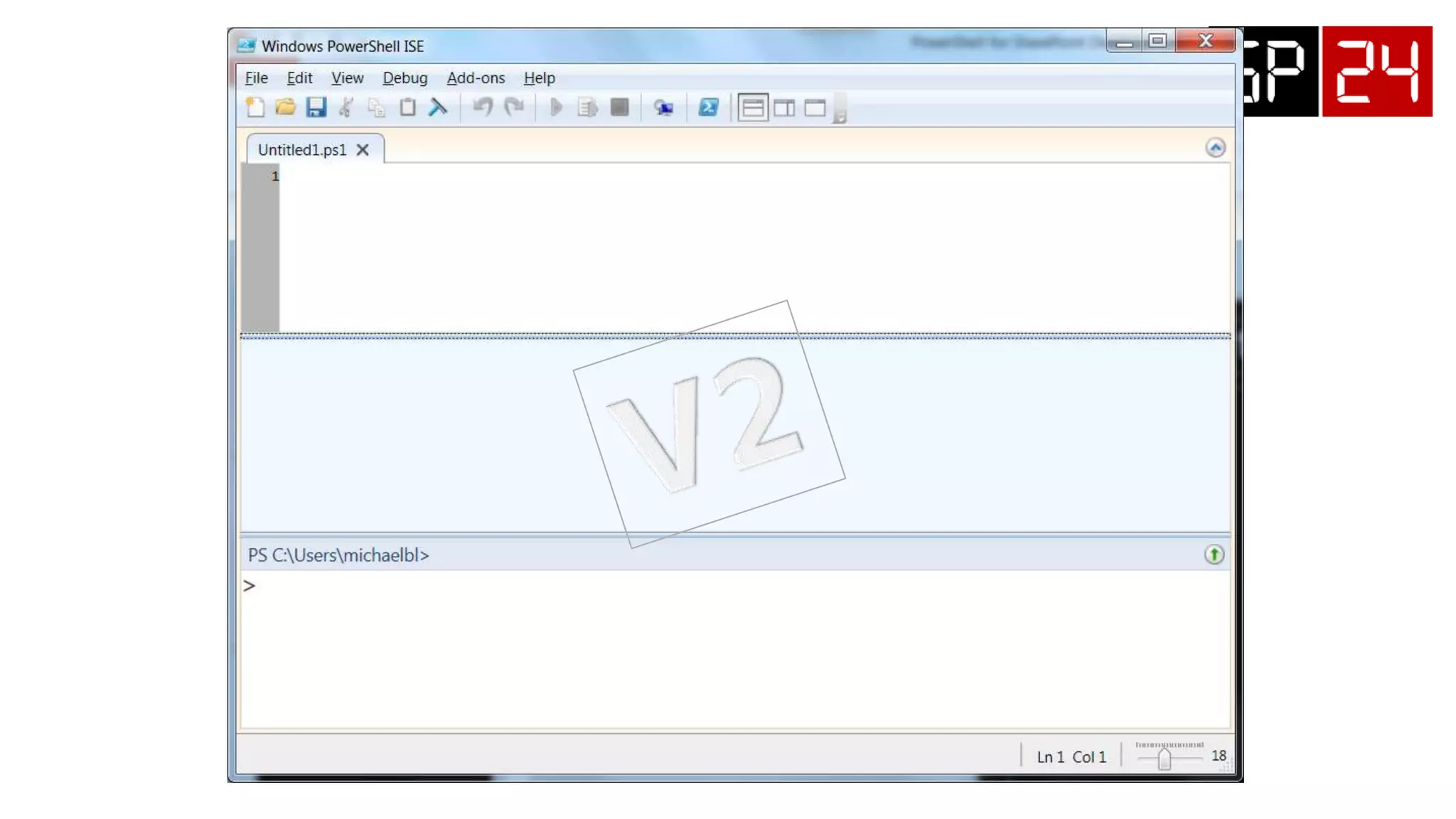This screenshot has height=819, width=1456.
Task: Start PowerShell.exe via blue console icon
Action: tap(708, 107)
